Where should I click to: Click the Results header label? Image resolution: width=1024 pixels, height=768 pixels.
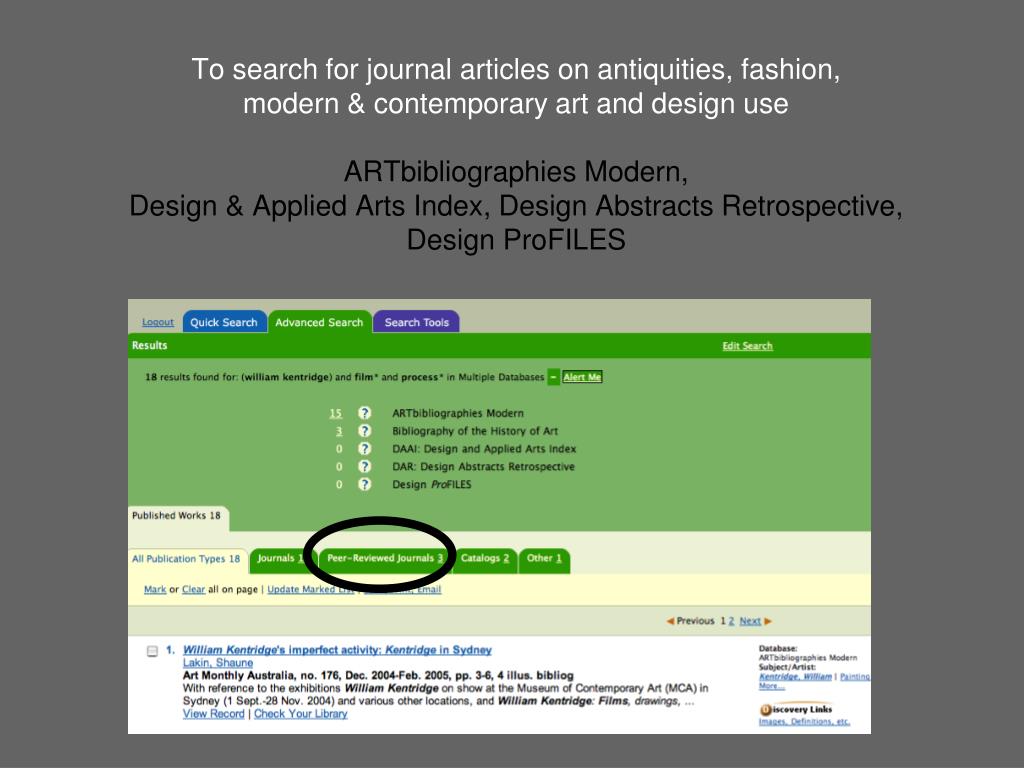pyautogui.click(x=150, y=345)
